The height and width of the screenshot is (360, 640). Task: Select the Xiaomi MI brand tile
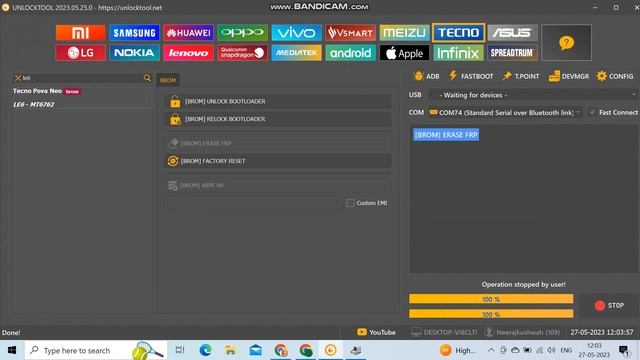80,33
